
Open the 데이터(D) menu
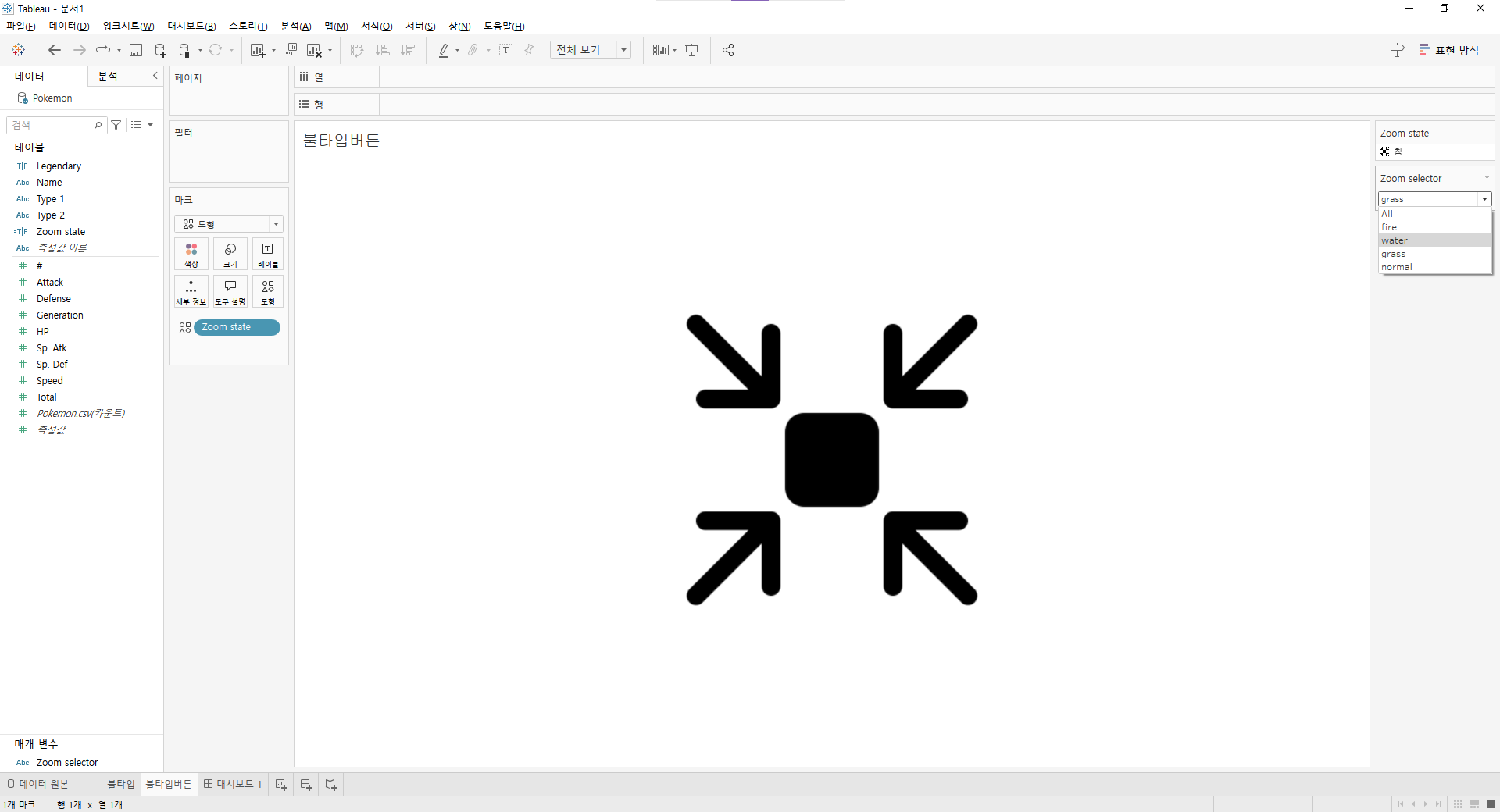(70, 27)
